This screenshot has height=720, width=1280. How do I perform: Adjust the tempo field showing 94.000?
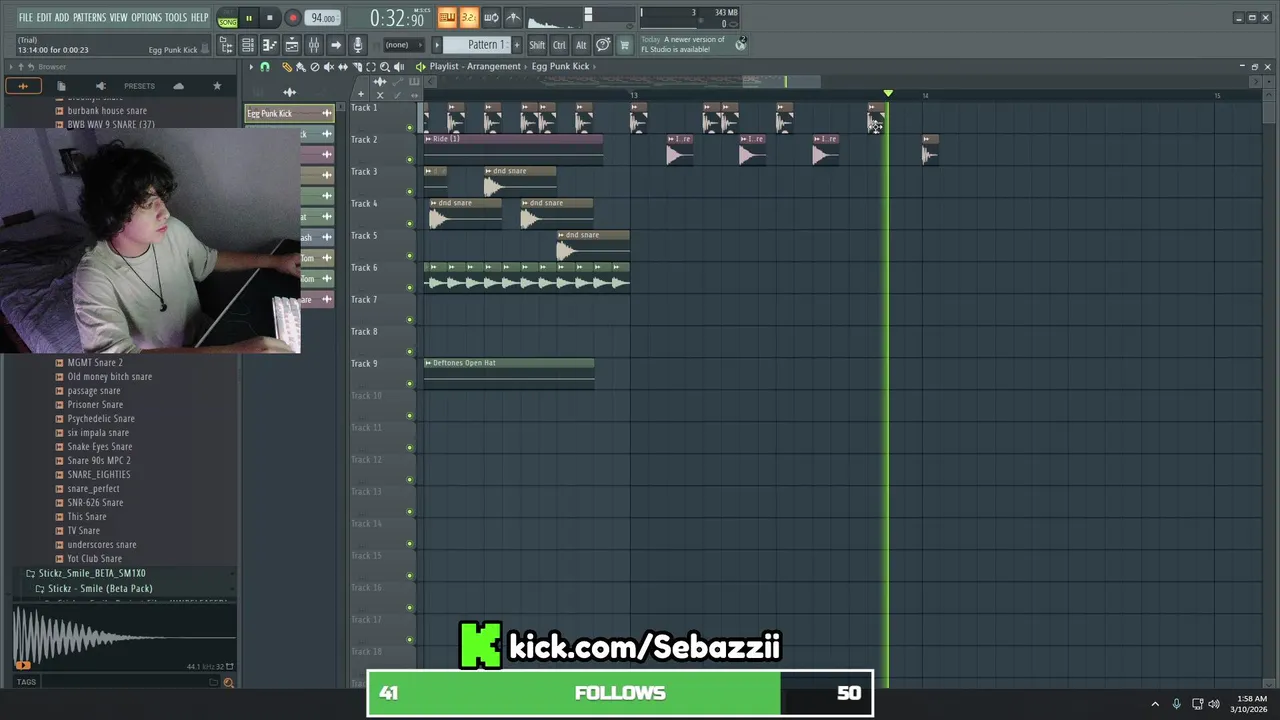(323, 18)
